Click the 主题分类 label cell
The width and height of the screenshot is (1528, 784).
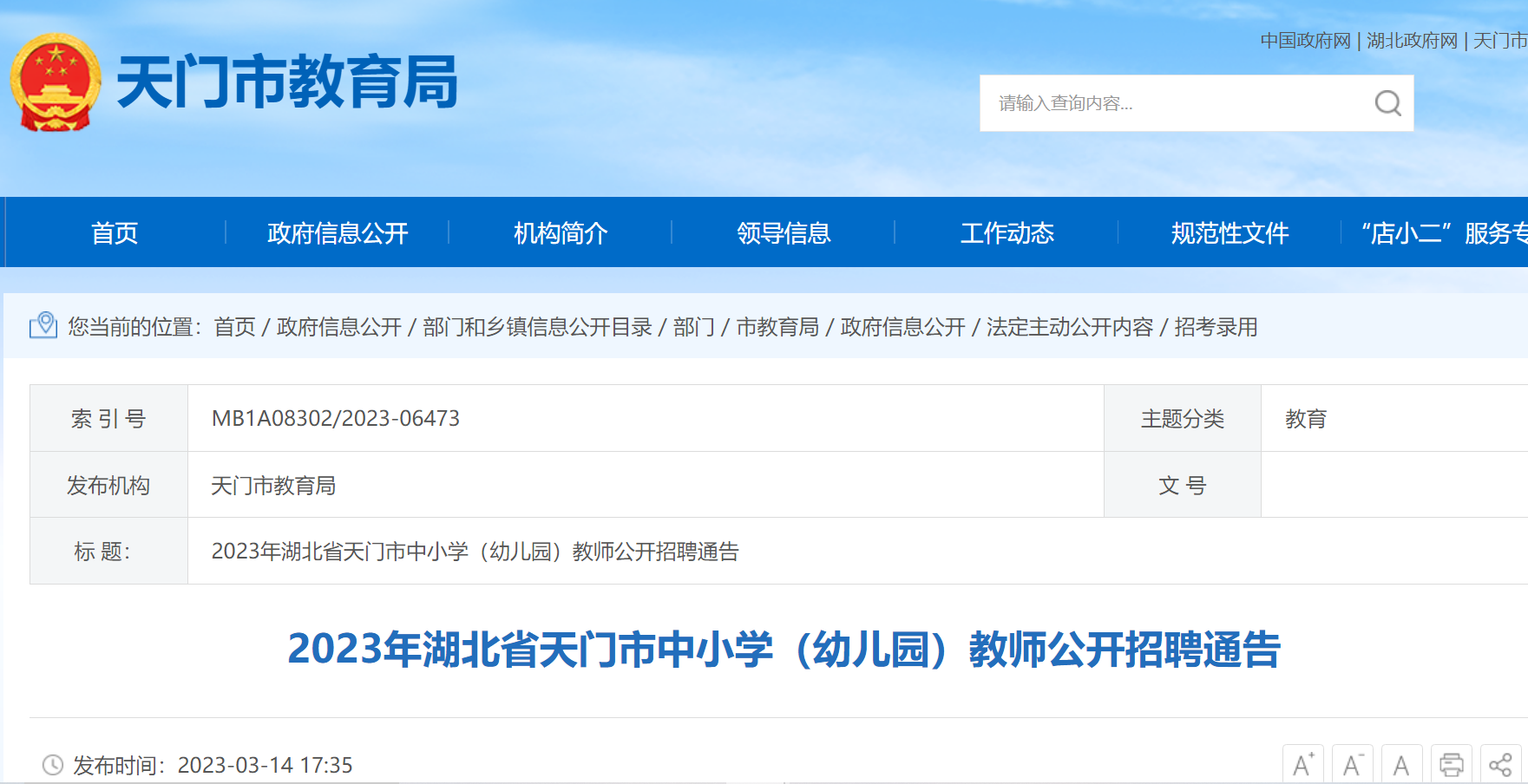coord(1182,418)
